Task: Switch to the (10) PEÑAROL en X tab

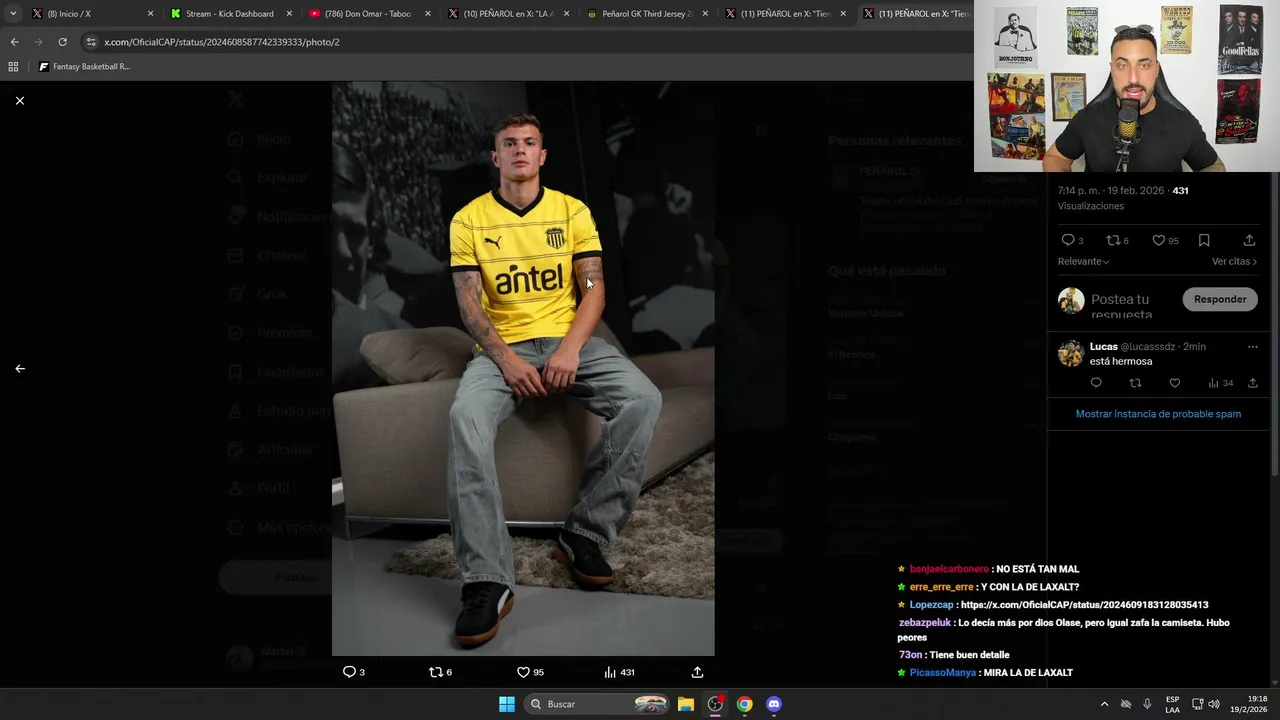Action: (508, 14)
